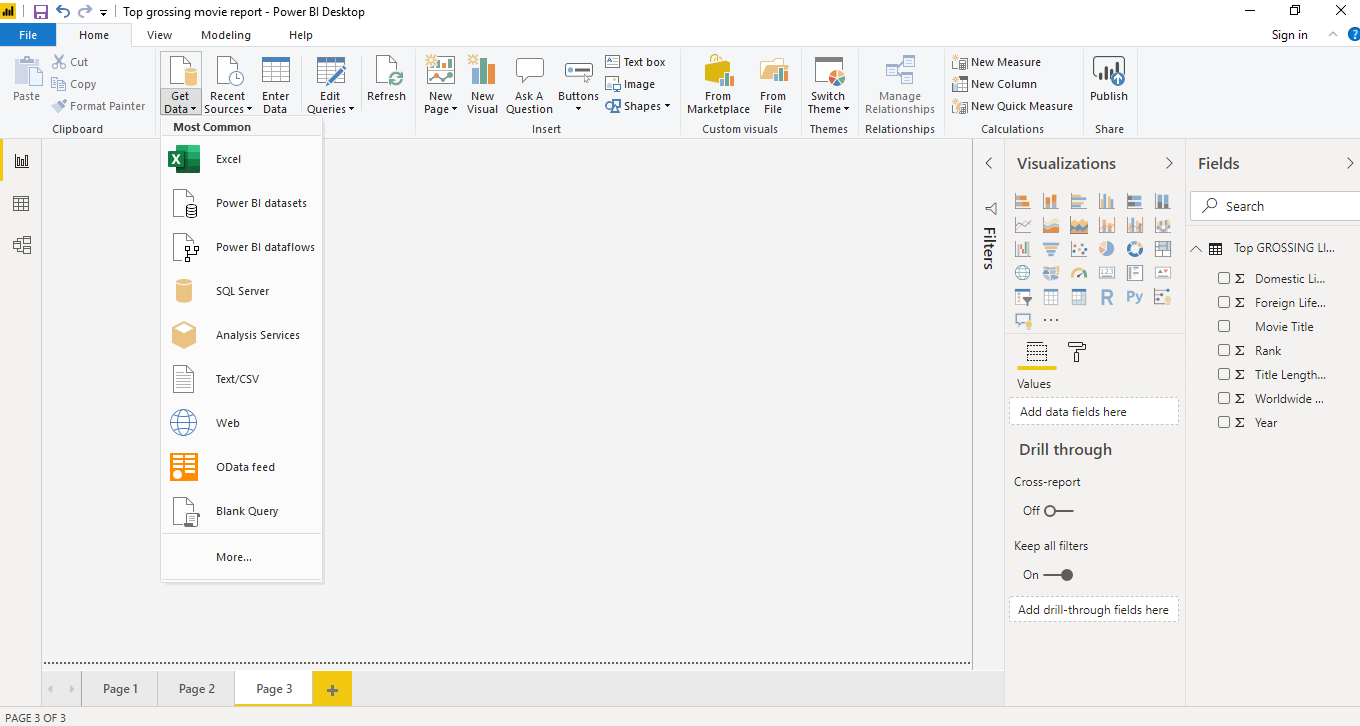Select the Year field checkbox
The image size is (1360, 726).
[x=1224, y=422]
